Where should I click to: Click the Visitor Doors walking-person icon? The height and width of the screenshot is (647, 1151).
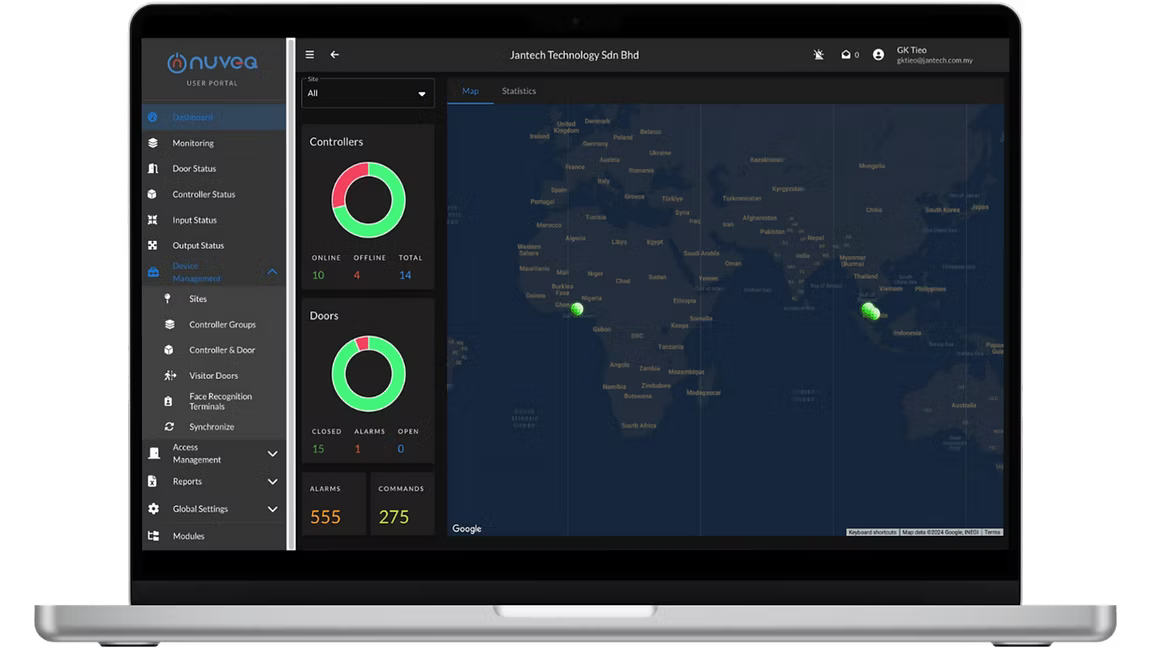(x=169, y=376)
